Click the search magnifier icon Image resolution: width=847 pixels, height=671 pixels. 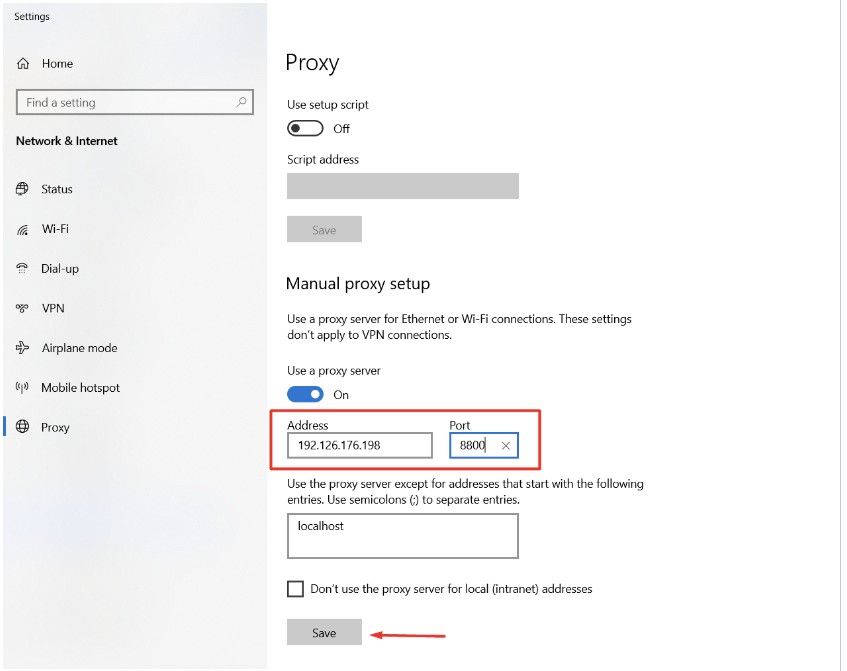pyautogui.click(x=241, y=102)
